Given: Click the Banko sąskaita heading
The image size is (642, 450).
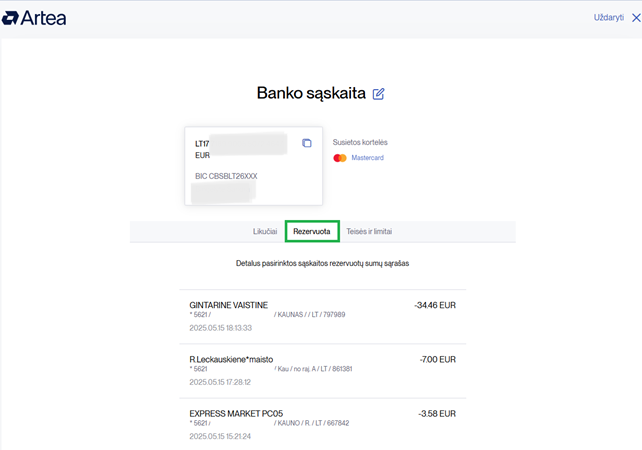Looking at the screenshot, I should (311, 93).
